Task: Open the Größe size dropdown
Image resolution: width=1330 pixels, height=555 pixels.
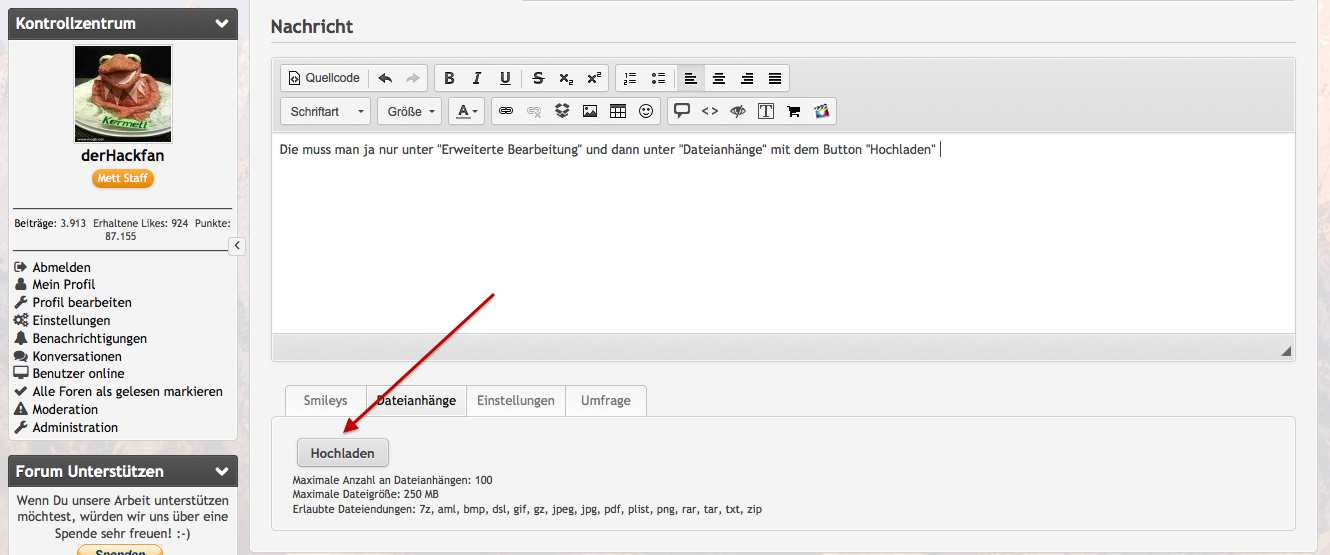Action: pyautogui.click(x=410, y=111)
